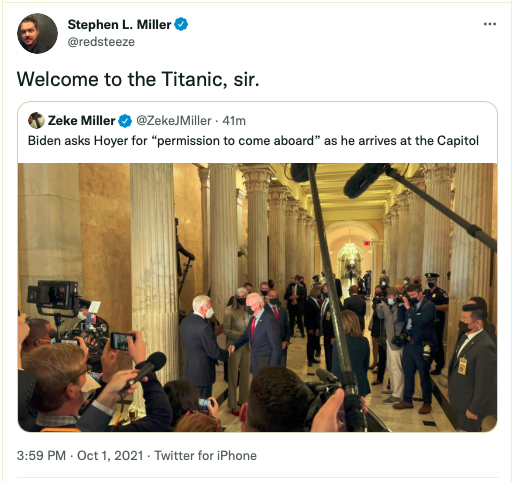514x482 pixels.
Task: Click Zeke Miller's small profile avatar
Action: (x=36, y=120)
